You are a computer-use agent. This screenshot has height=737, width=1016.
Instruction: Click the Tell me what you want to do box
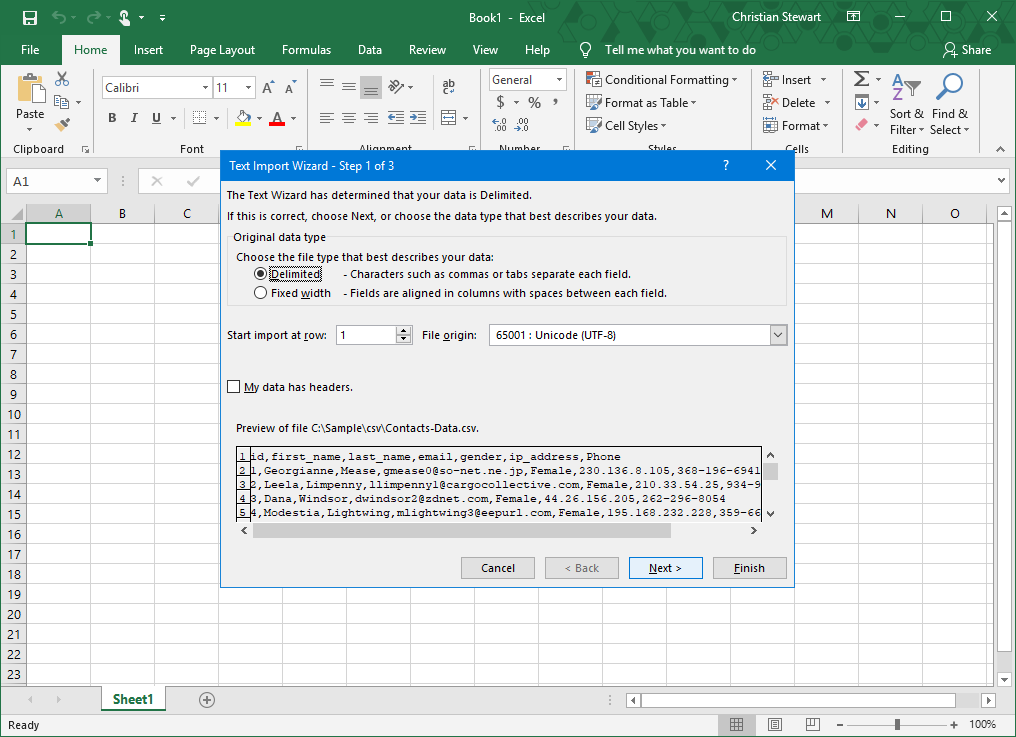(x=680, y=50)
